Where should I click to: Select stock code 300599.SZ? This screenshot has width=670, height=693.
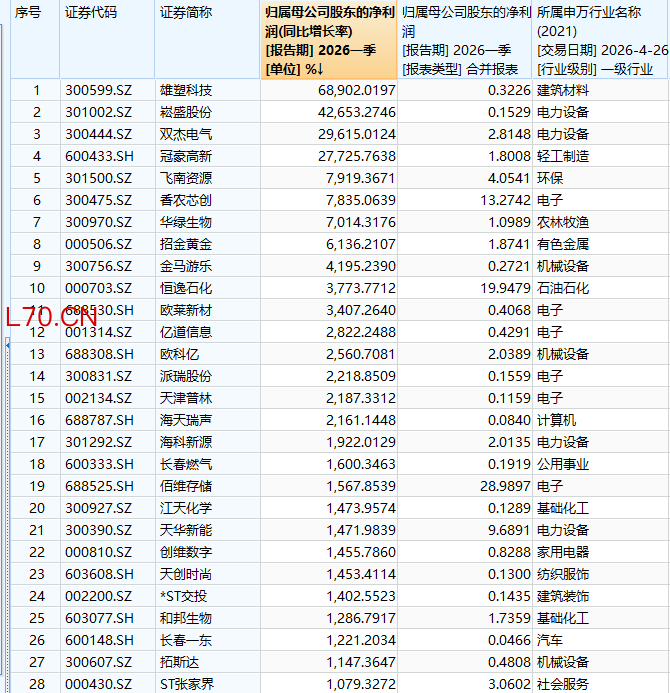click(99, 91)
